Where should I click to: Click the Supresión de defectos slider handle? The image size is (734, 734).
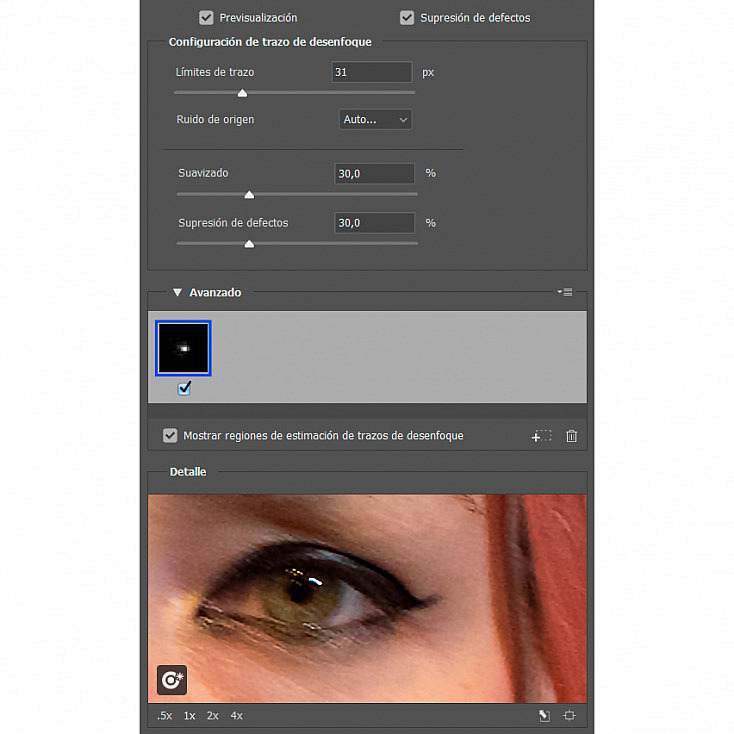pos(249,244)
